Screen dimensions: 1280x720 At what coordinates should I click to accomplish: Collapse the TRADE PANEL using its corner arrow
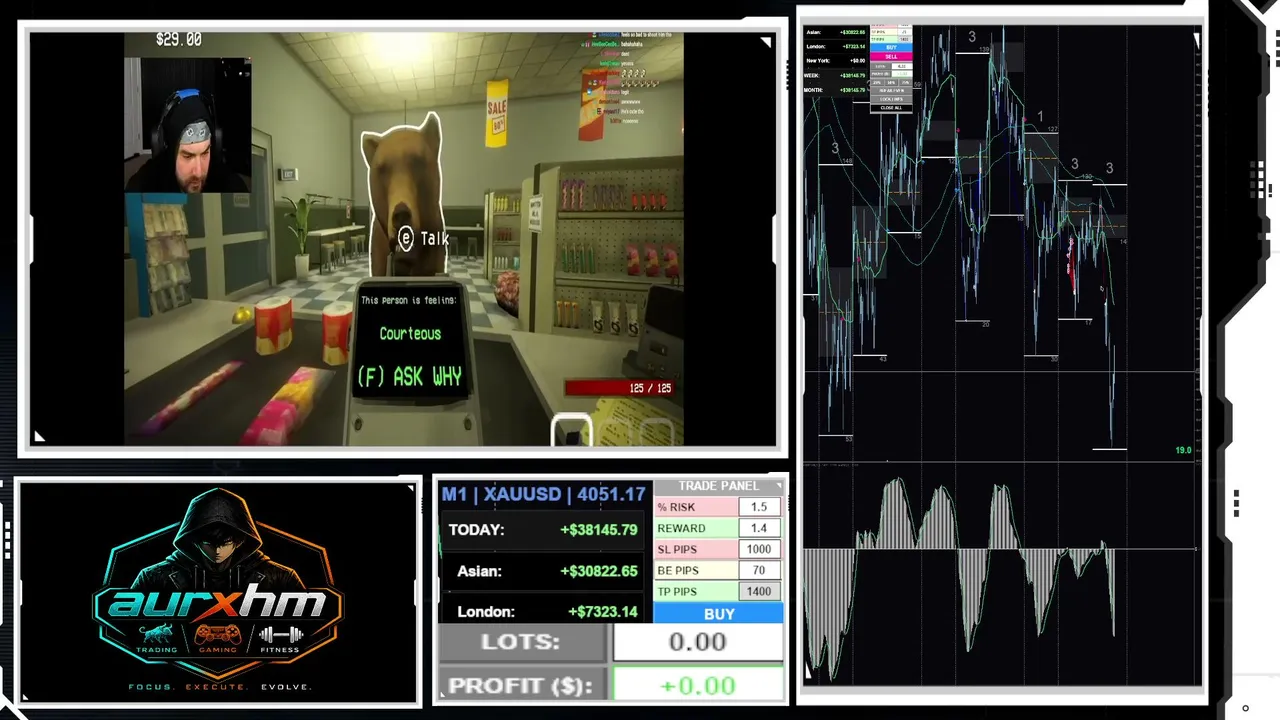click(x=778, y=486)
